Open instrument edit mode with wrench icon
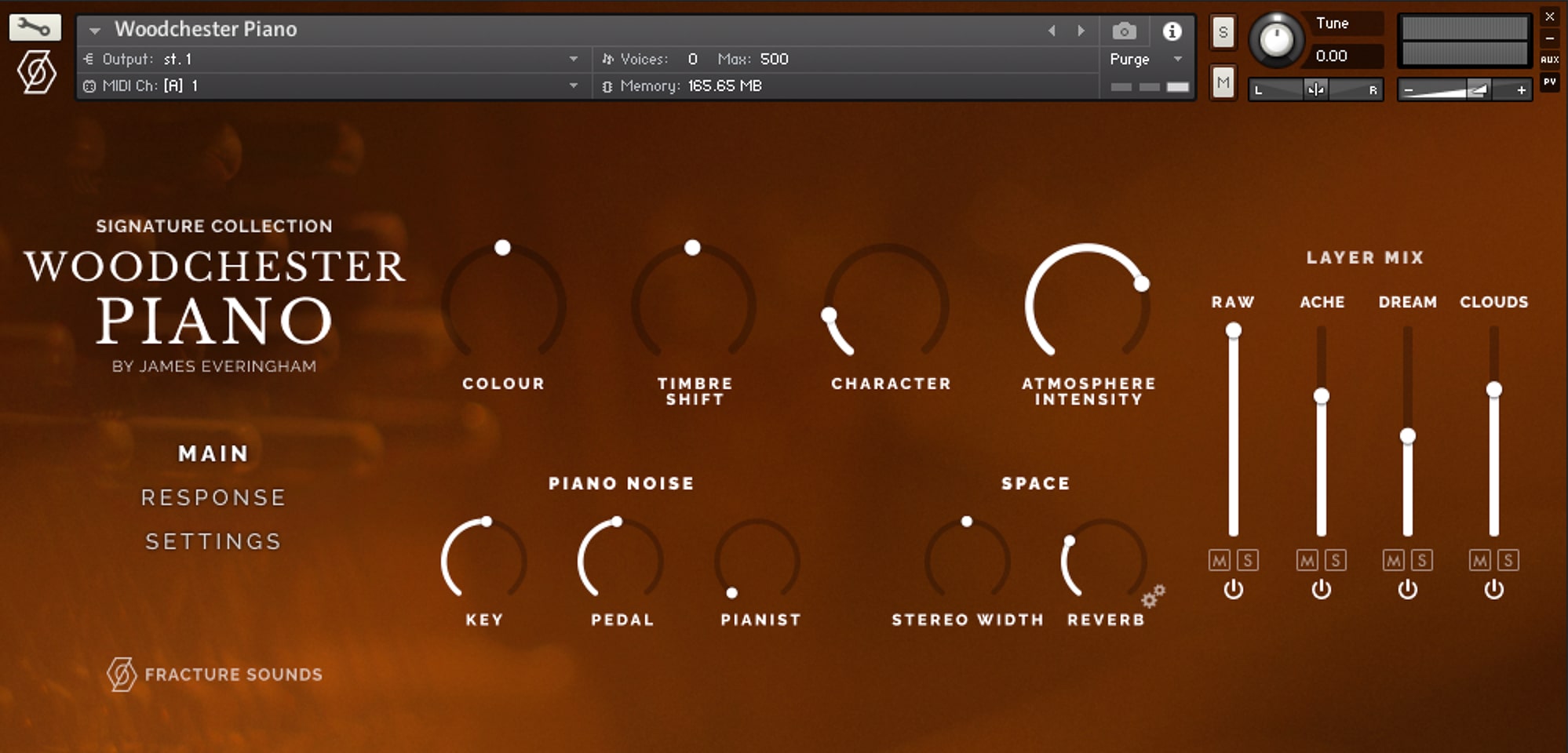Viewport: 1568px width, 753px height. click(x=35, y=27)
